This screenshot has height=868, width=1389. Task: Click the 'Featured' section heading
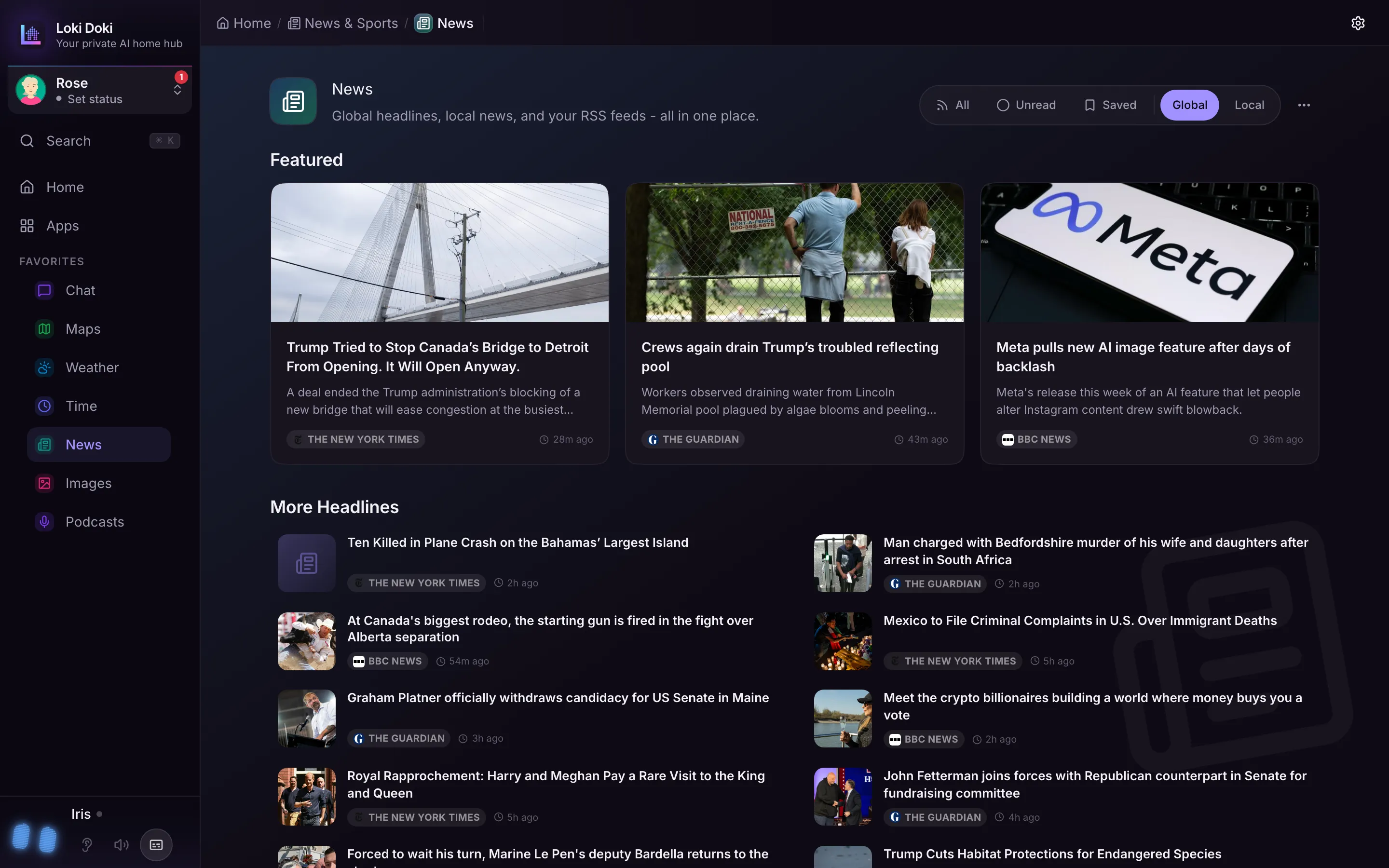click(307, 160)
